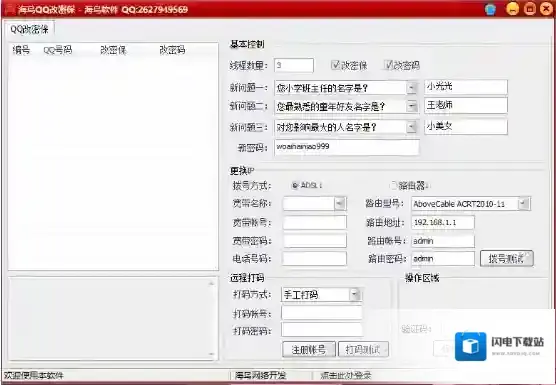Screen dimensions: 556x385
Task: Click the 路由密码 admin field
Action: (x=443, y=259)
